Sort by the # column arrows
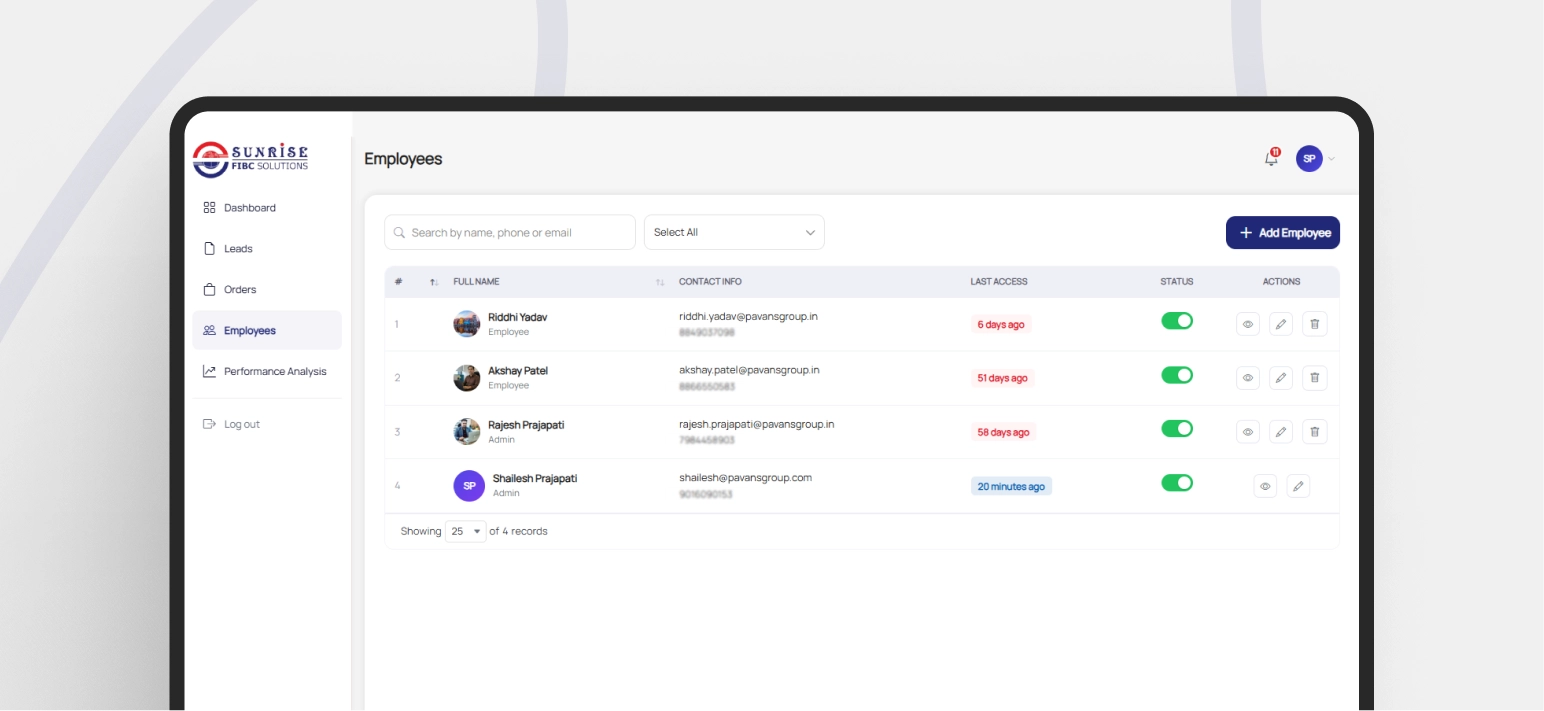Image resolution: width=1544 pixels, height=711 pixels. click(434, 282)
